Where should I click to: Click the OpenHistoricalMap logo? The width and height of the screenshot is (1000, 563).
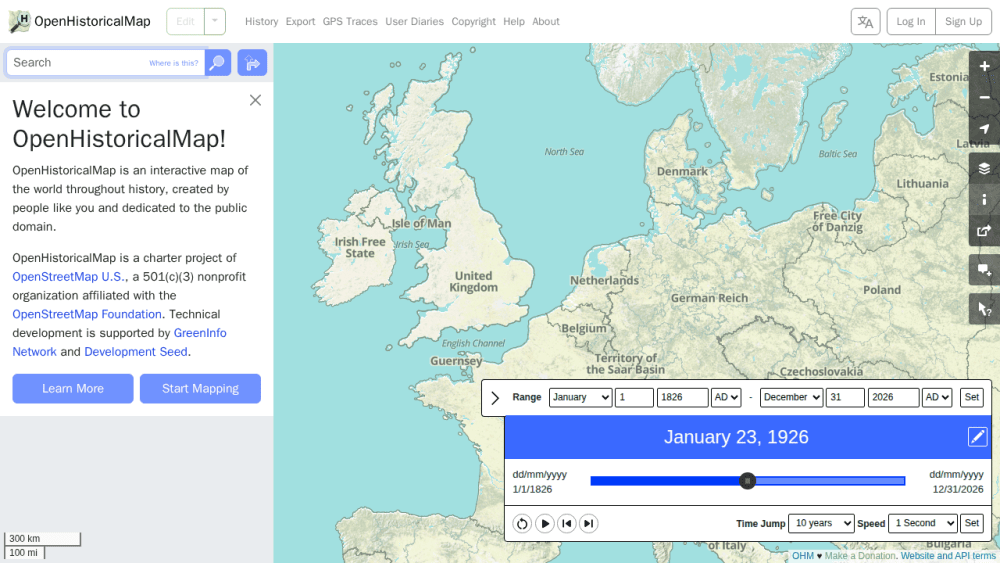(80, 21)
